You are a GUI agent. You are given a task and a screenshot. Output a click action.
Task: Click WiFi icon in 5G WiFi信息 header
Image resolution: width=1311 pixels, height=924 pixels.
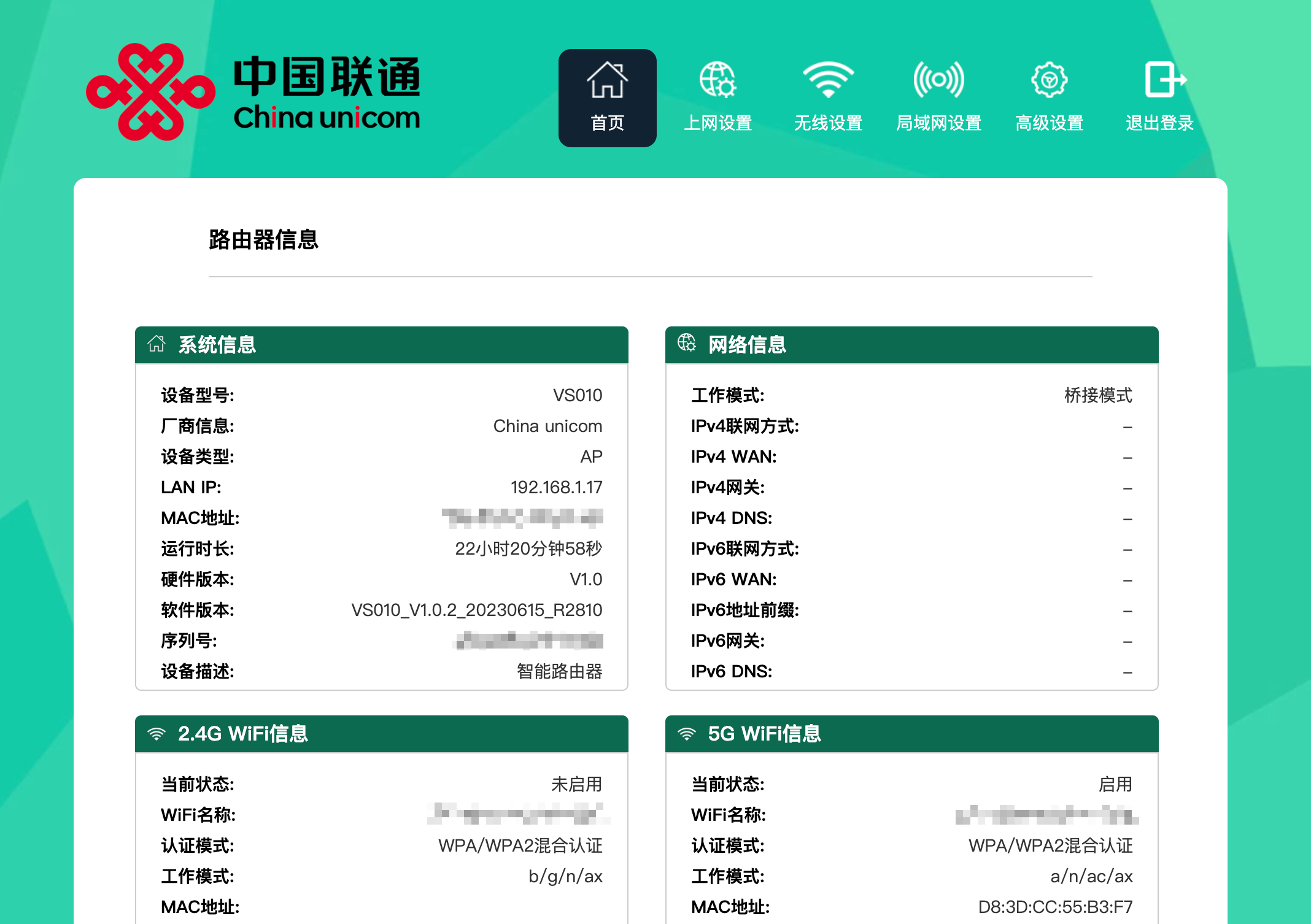point(687,733)
